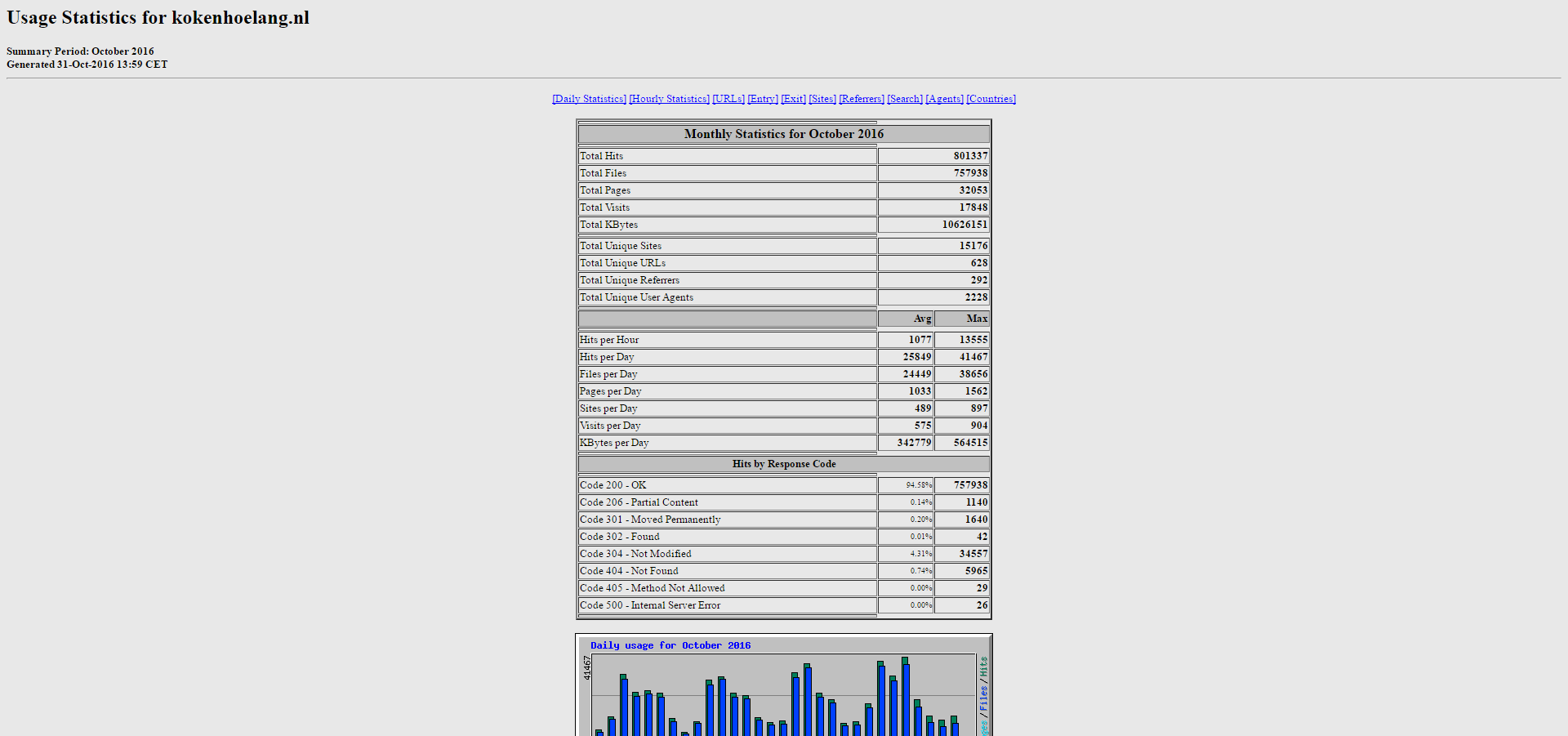Open the Daily Statistics link
This screenshot has width=1568, height=736.
point(589,99)
